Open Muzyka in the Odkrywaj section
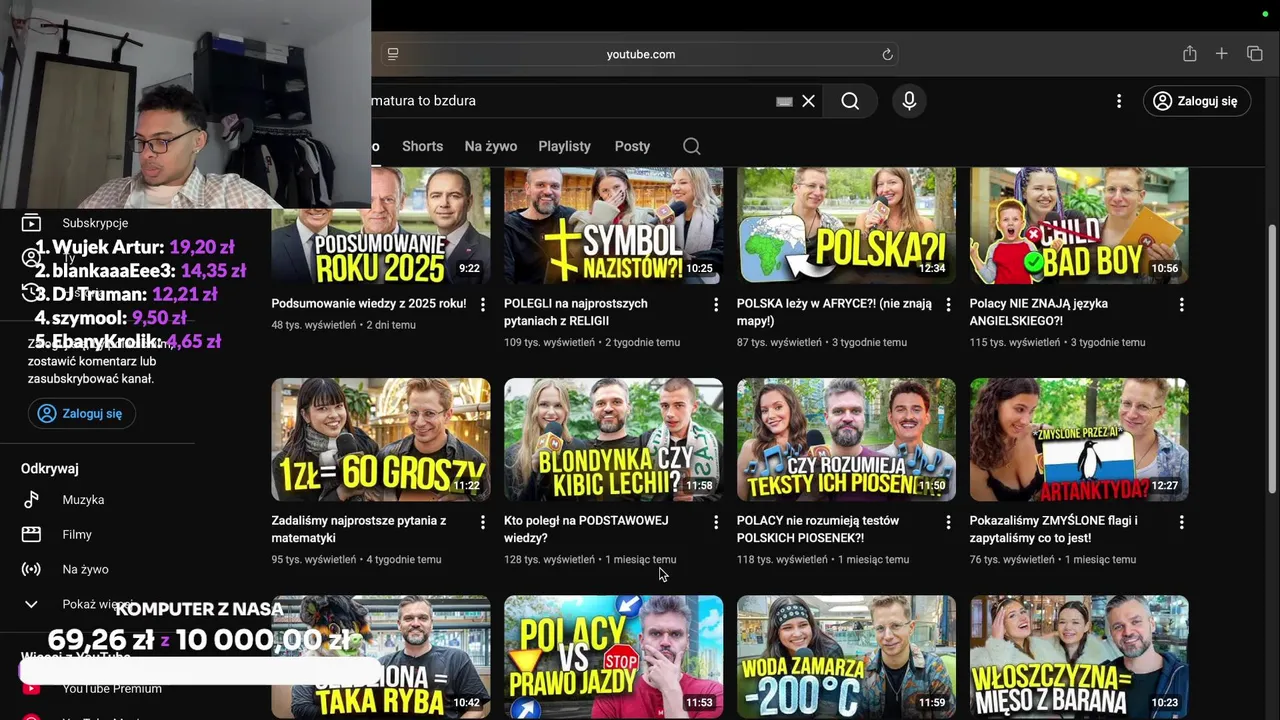The width and height of the screenshot is (1280, 720). point(83,500)
